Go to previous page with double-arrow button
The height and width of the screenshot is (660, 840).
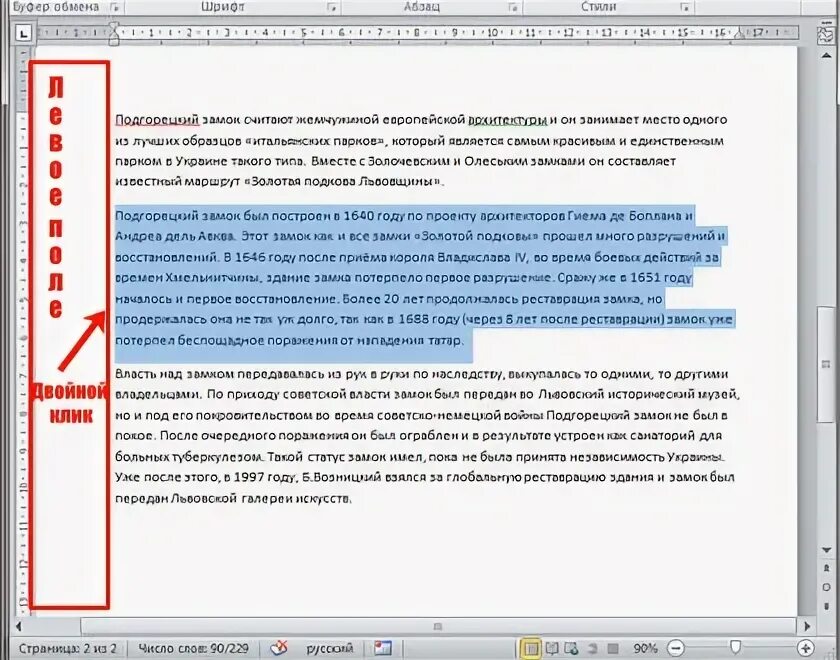[826, 568]
